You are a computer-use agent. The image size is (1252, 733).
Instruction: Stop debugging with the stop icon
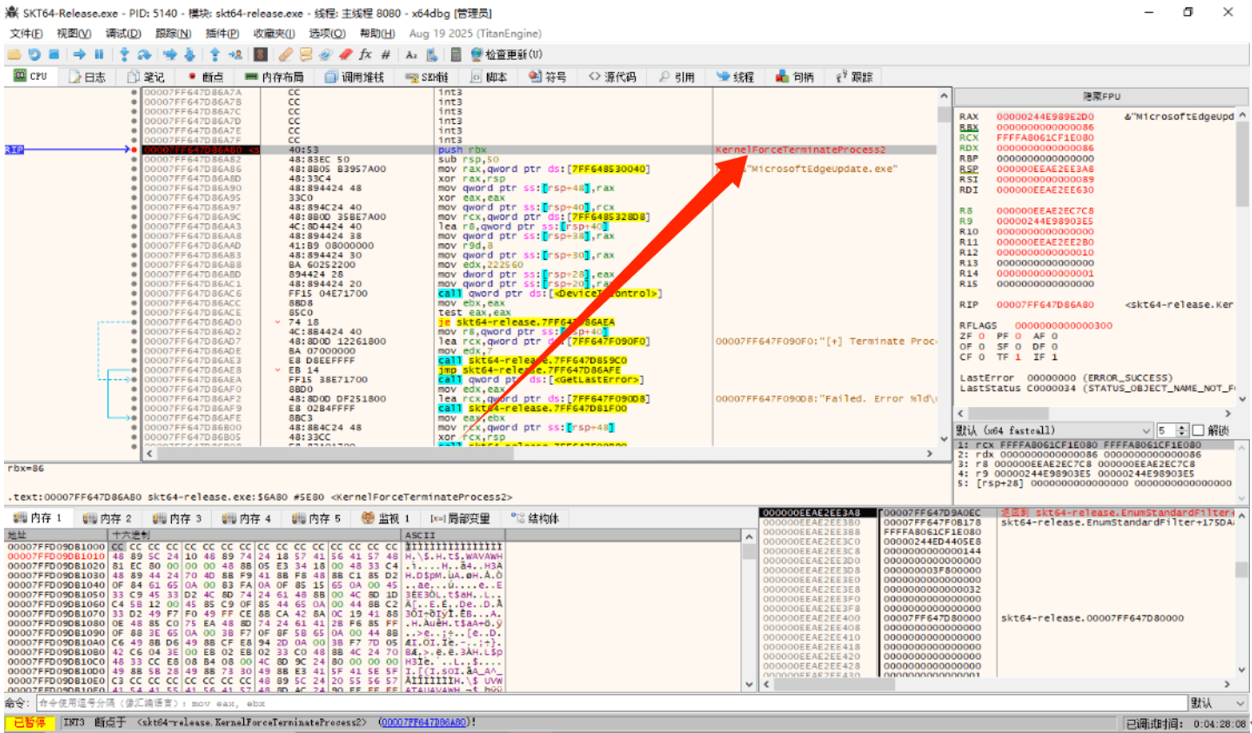point(53,54)
